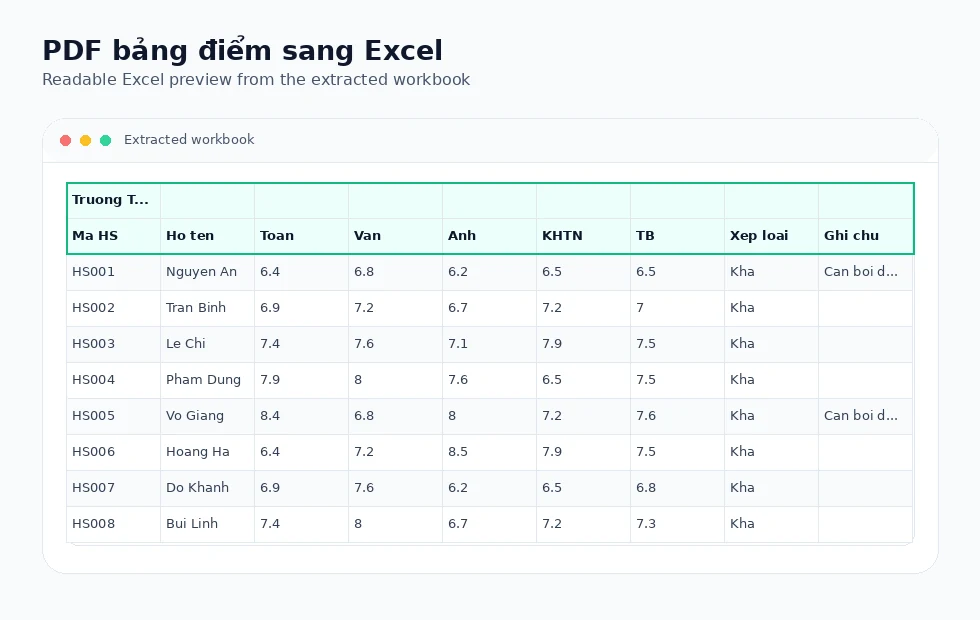Click Pham Dung's Toan score 7.9
The image size is (980, 620).
coord(301,380)
